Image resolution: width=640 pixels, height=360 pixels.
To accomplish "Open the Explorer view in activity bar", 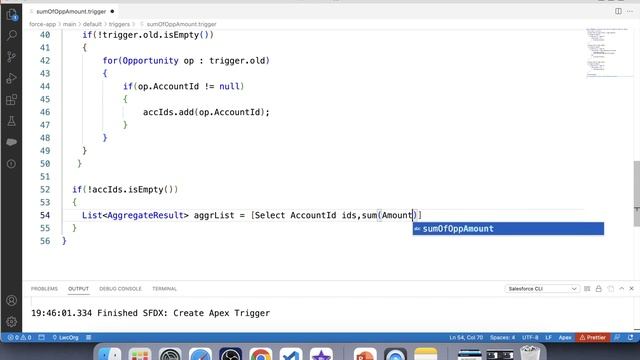I will (x=11, y=15).
